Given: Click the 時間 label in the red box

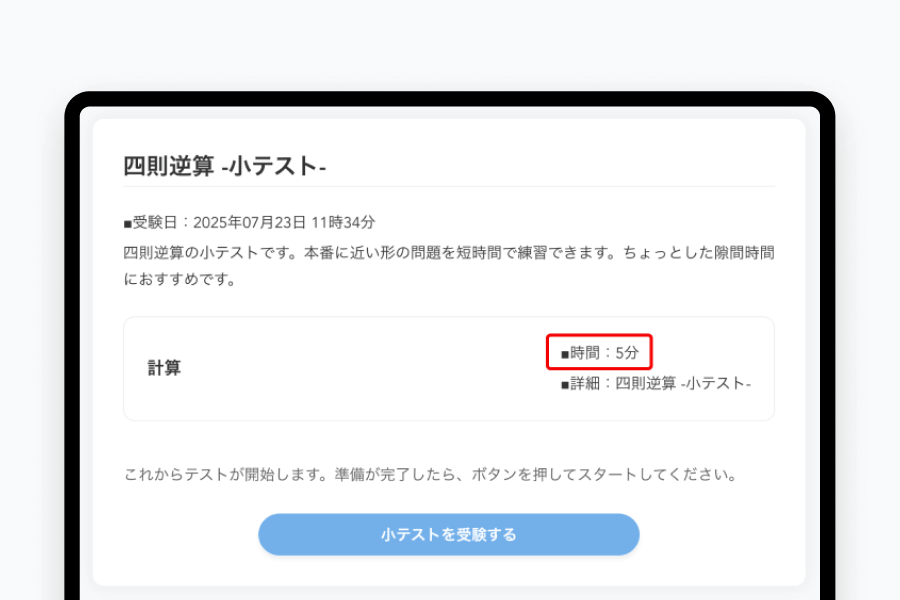Looking at the screenshot, I should click(x=588, y=352).
